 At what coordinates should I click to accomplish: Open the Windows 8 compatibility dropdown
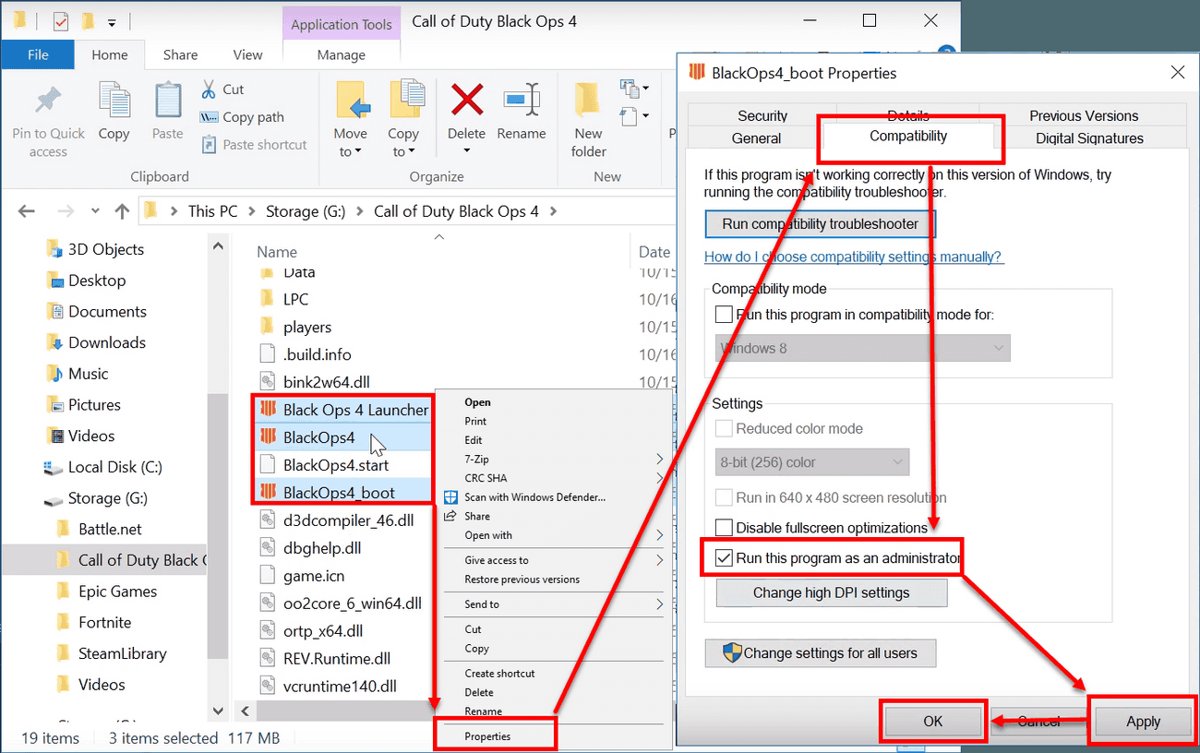(x=864, y=348)
